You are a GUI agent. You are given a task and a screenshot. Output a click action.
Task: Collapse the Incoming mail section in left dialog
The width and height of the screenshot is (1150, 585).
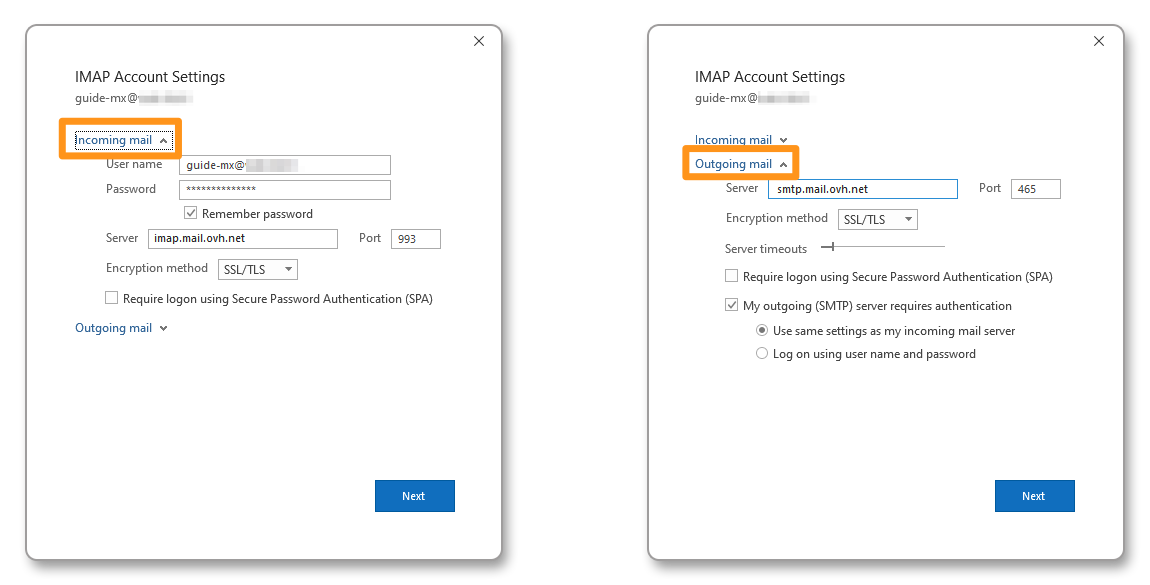tap(123, 141)
